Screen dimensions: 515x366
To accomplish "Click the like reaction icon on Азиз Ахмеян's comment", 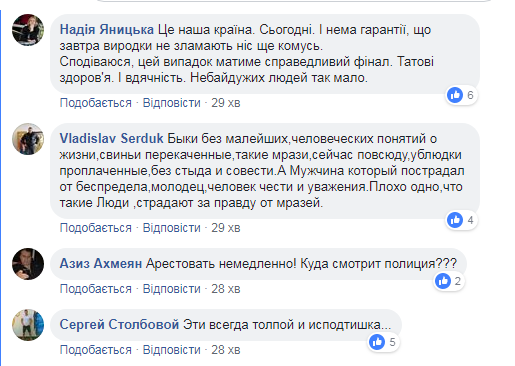I will click(x=443, y=281).
